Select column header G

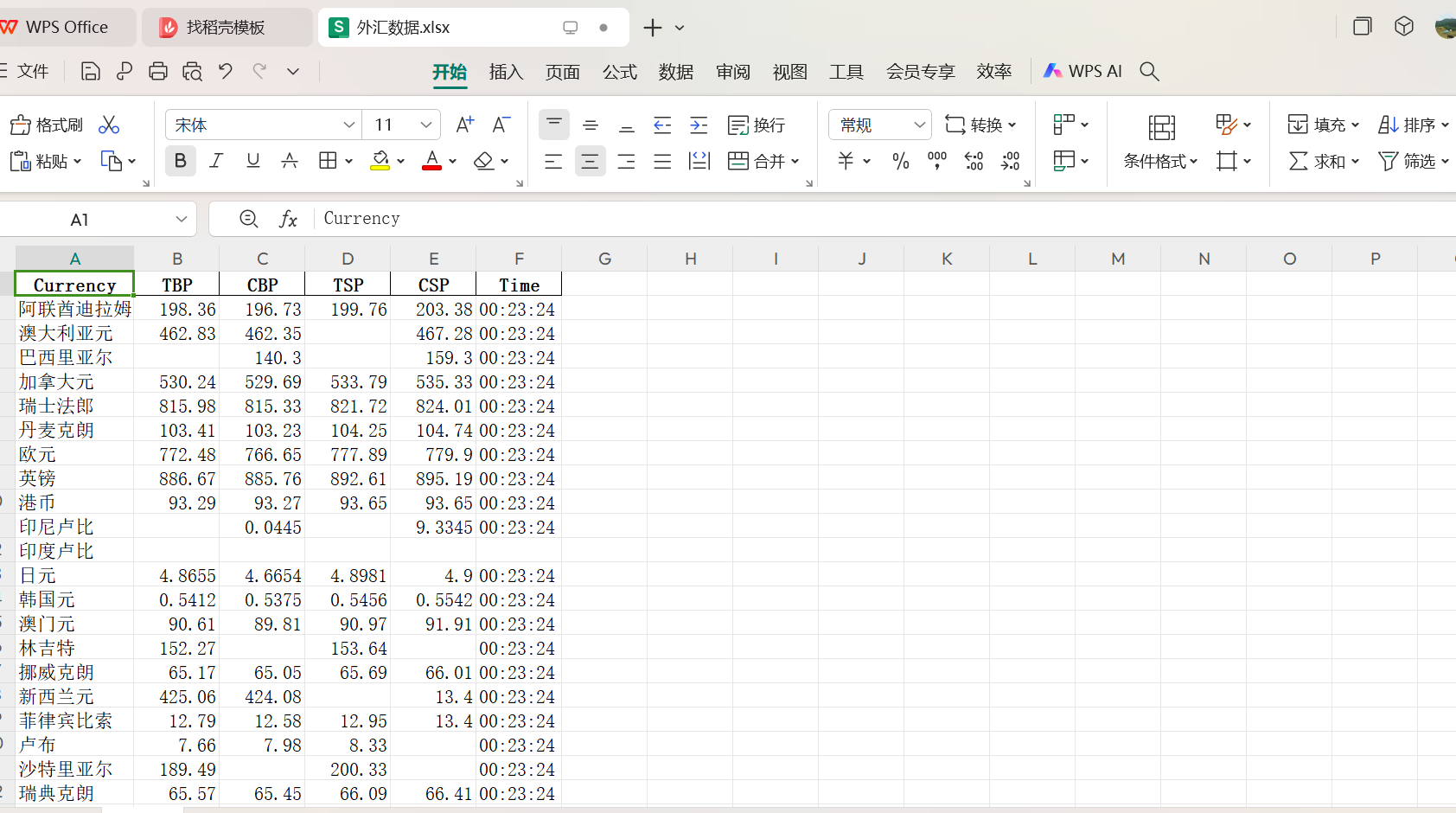point(604,259)
